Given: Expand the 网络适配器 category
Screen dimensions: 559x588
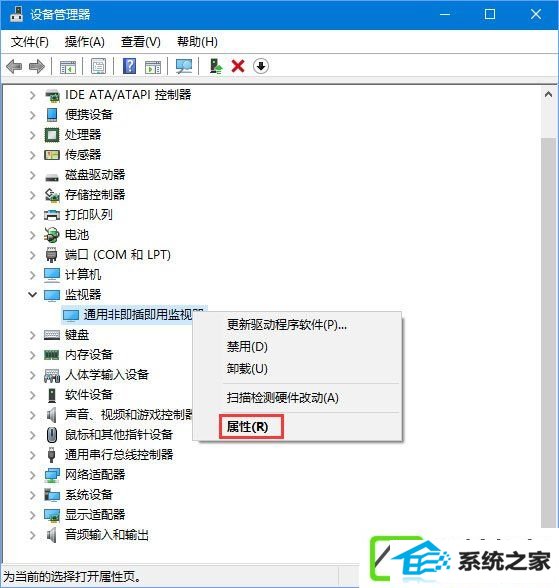Looking at the screenshot, I should pos(33,475).
